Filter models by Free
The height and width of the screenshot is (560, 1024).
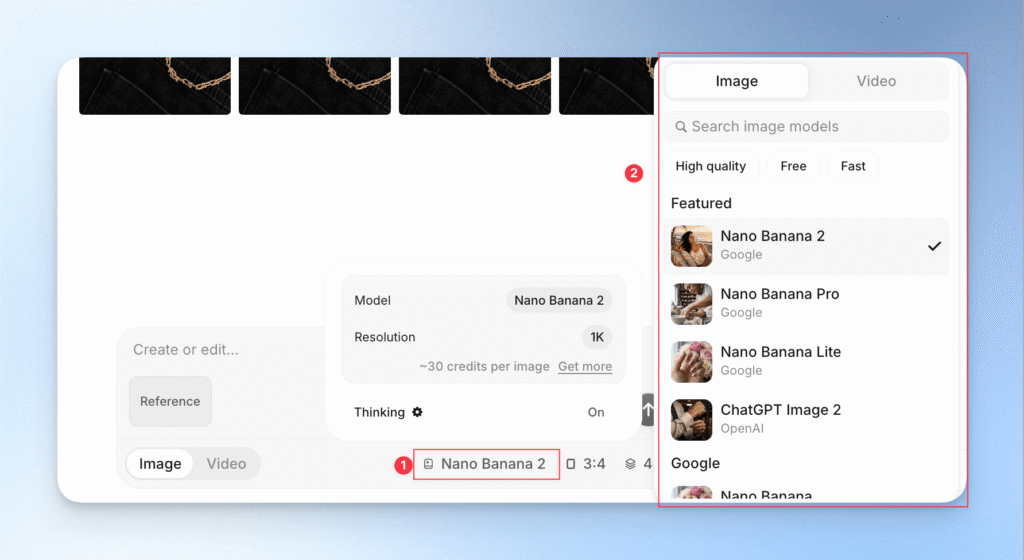tap(793, 166)
